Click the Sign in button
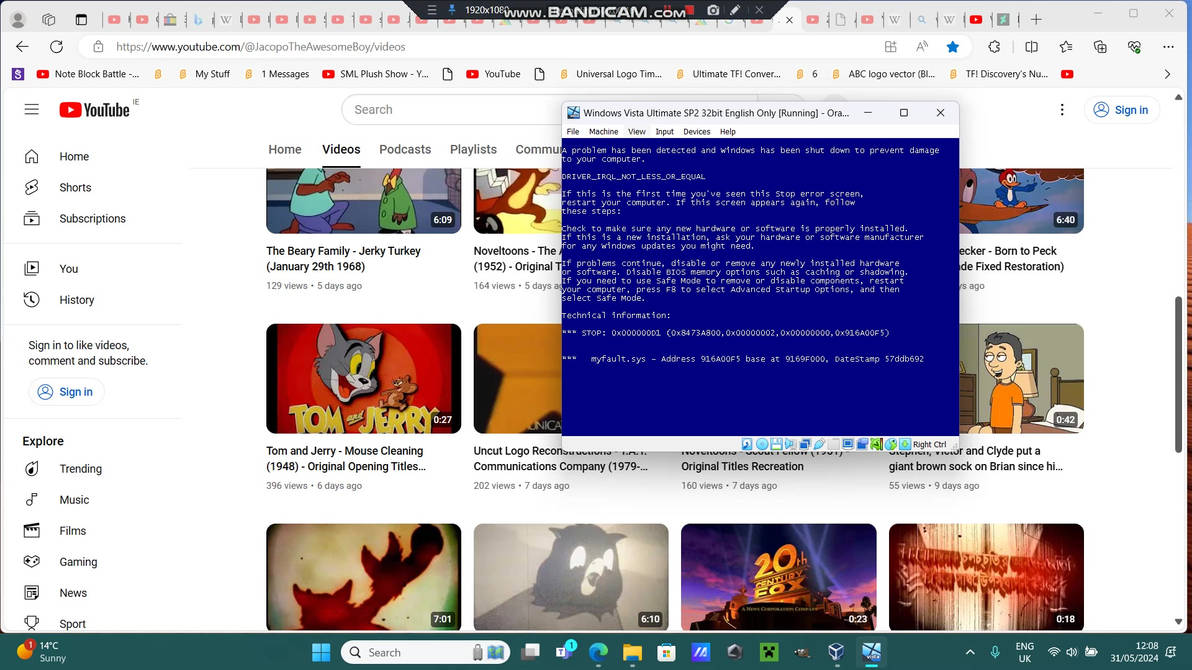1192x670 pixels. point(1121,110)
